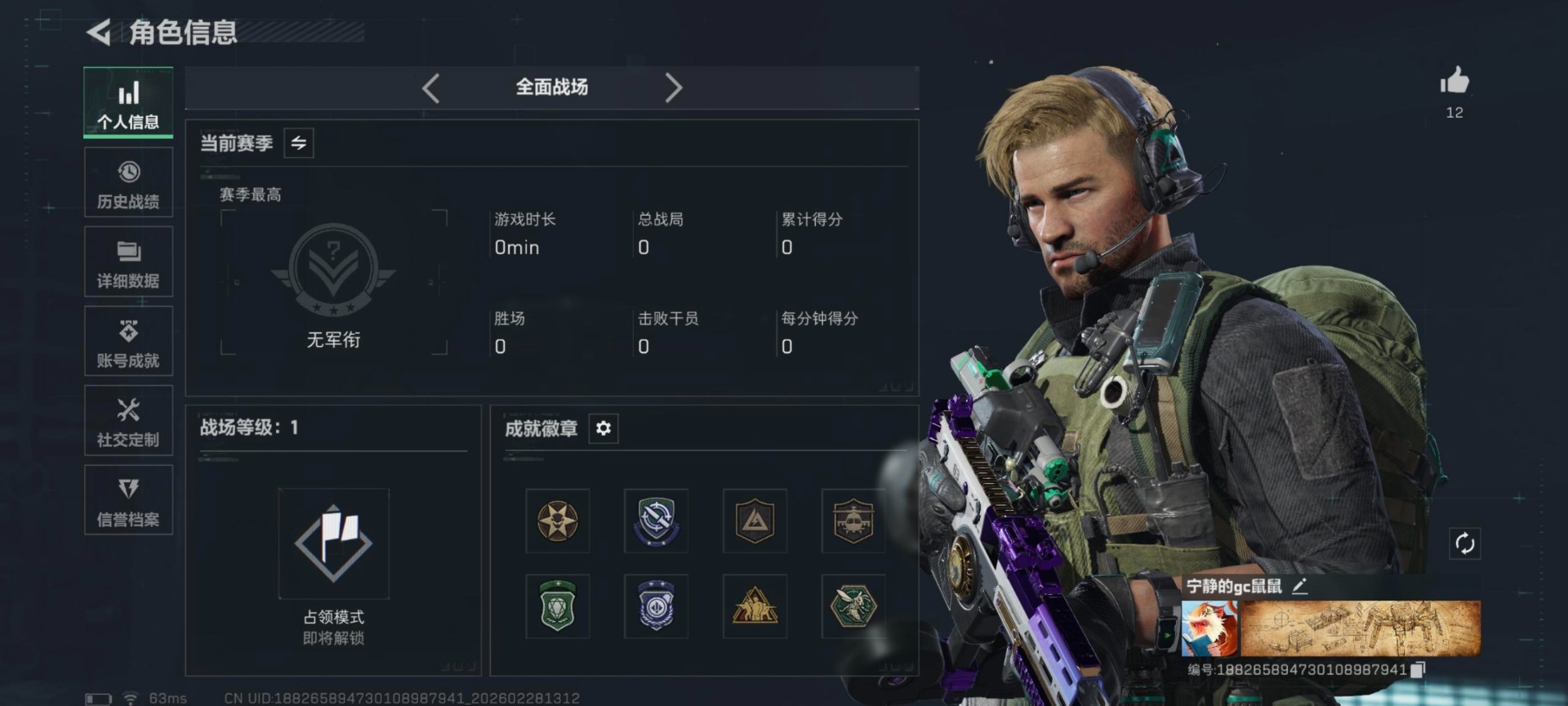Open the 个人信息 sidebar tab

click(128, 103)
